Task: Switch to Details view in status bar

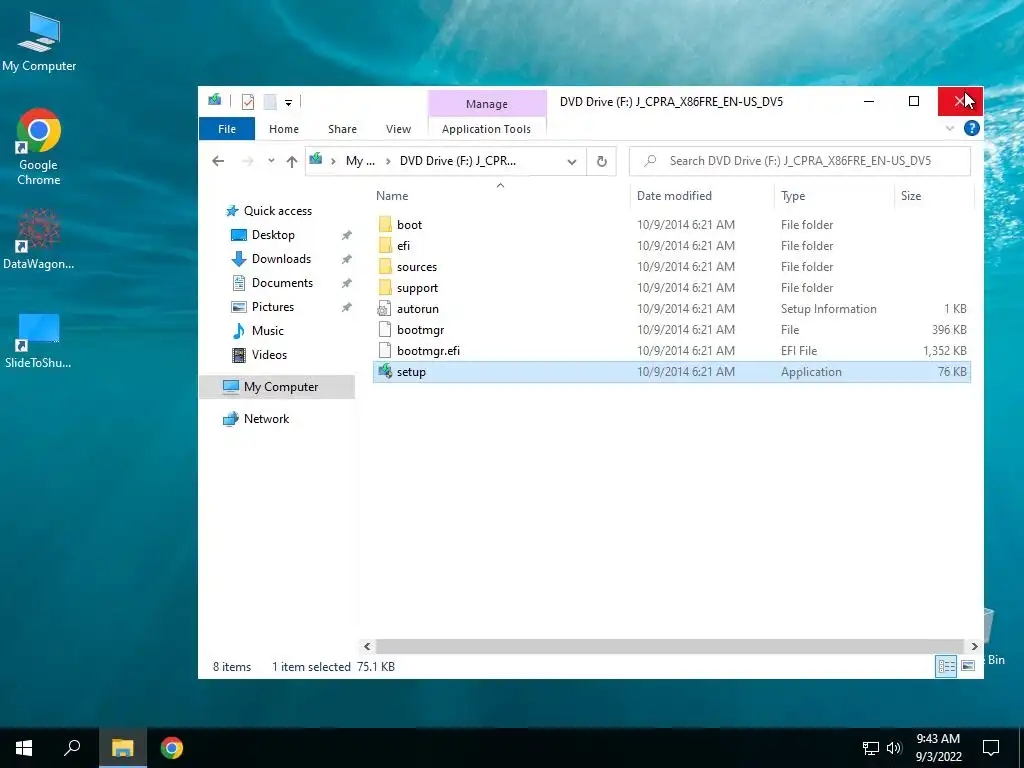Action: pos(946,666)
